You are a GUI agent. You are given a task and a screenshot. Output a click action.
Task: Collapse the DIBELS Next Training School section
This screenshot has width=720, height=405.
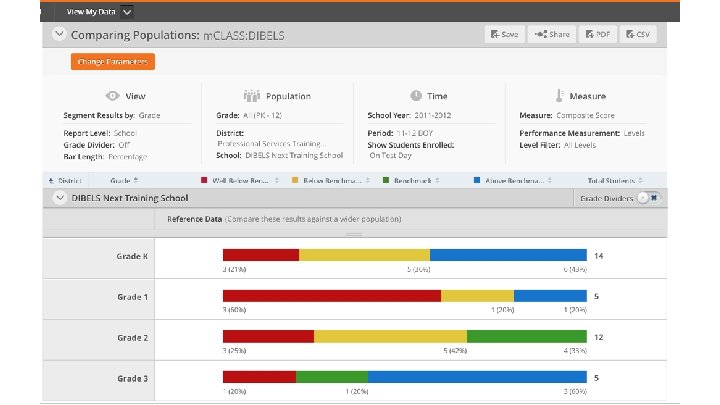(59, 198)
